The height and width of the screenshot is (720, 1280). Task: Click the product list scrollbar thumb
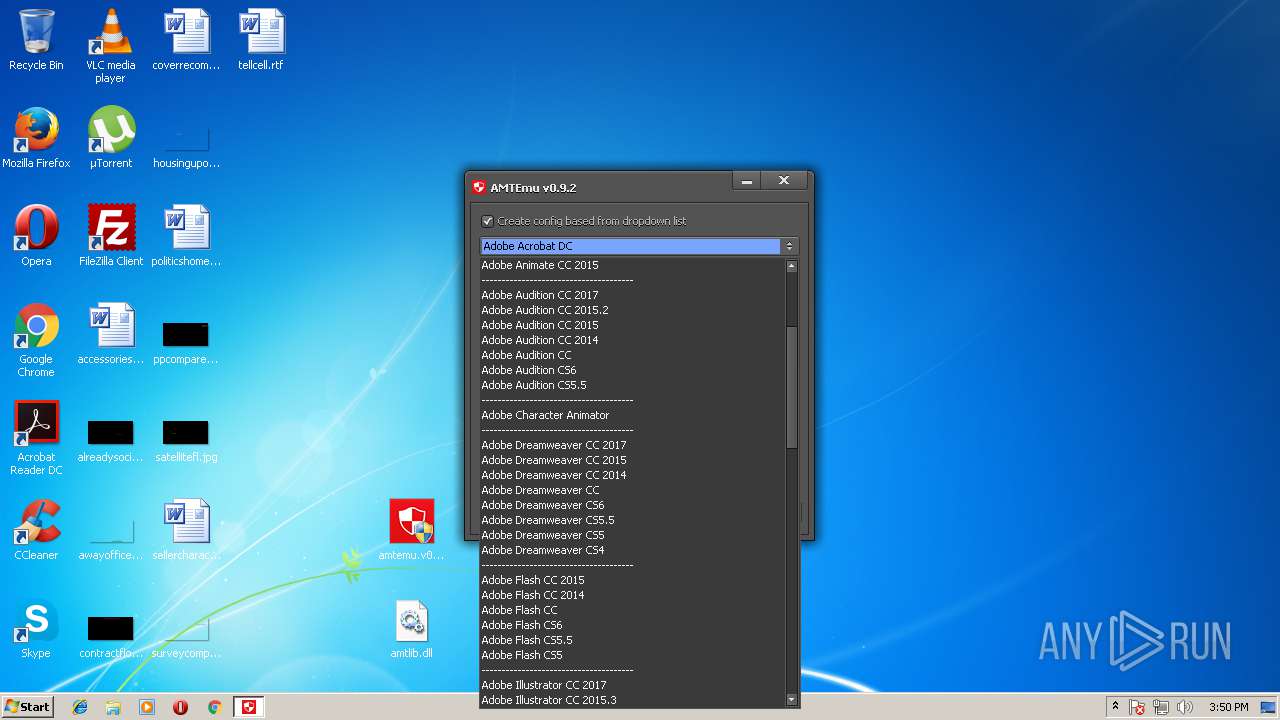coord(791,387)
